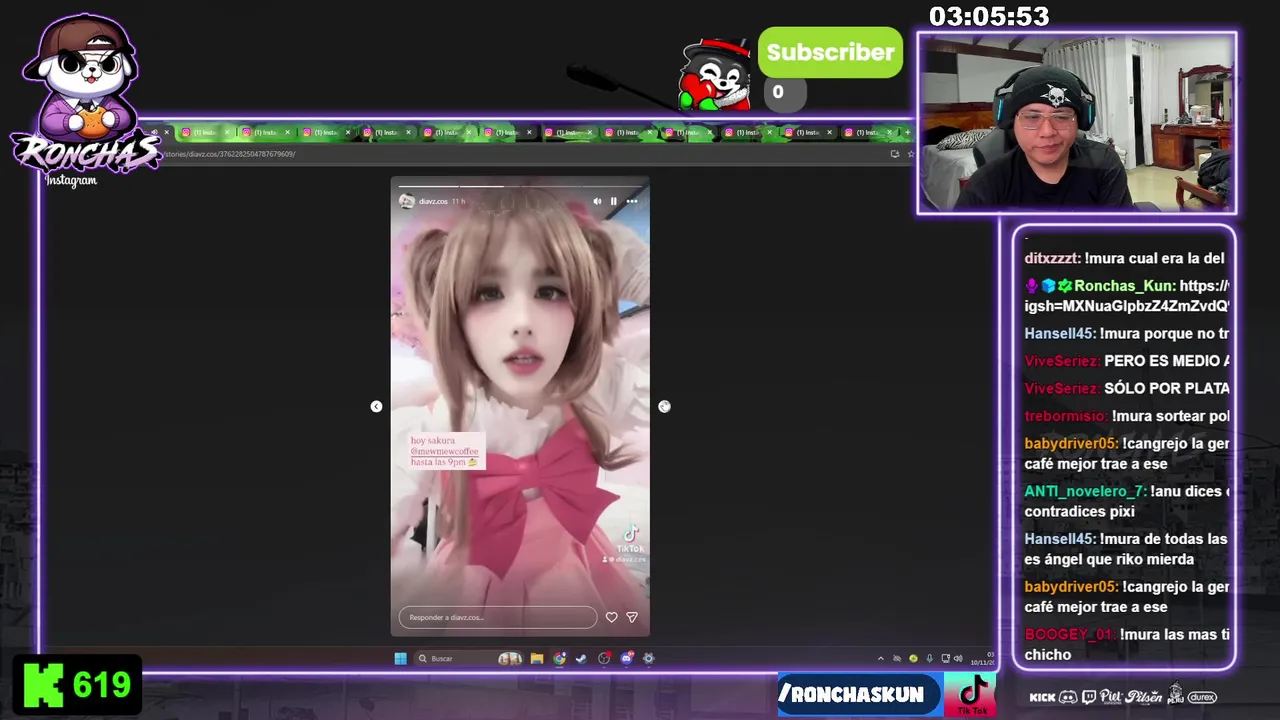This screenshot has width=1280, height=720.
Task: Click the volume speaker icon in system tray
Action: 957,658
